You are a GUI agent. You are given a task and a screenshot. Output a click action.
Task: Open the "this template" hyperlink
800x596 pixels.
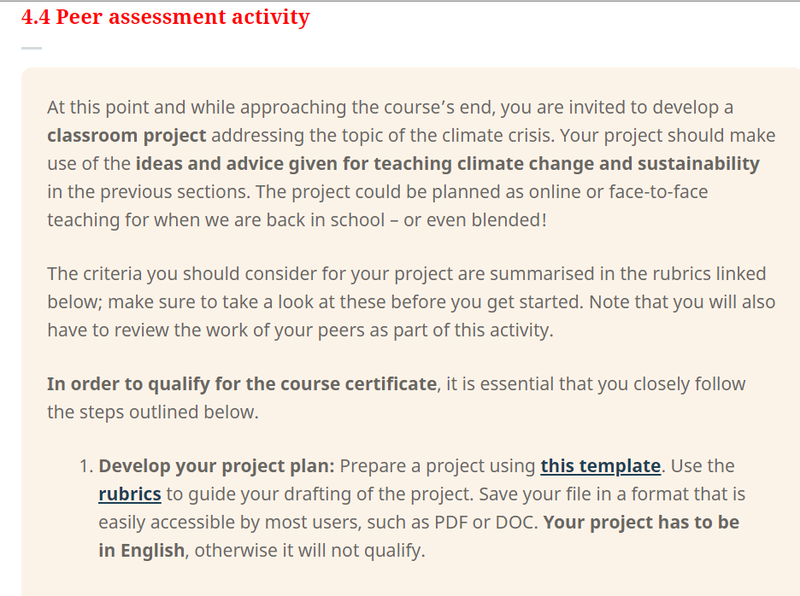(601, 466)
